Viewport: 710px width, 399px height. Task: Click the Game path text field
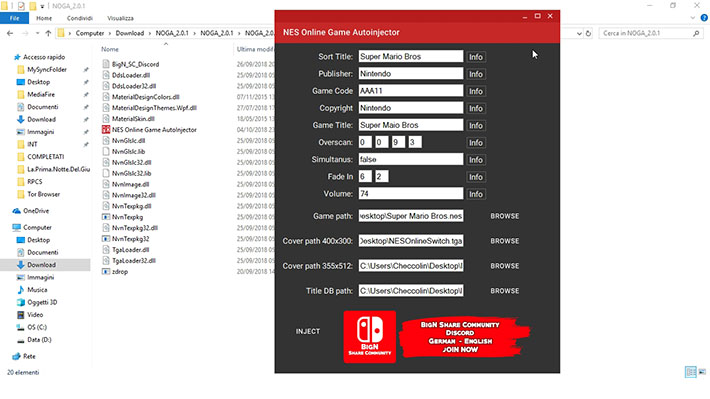[411, 216]
